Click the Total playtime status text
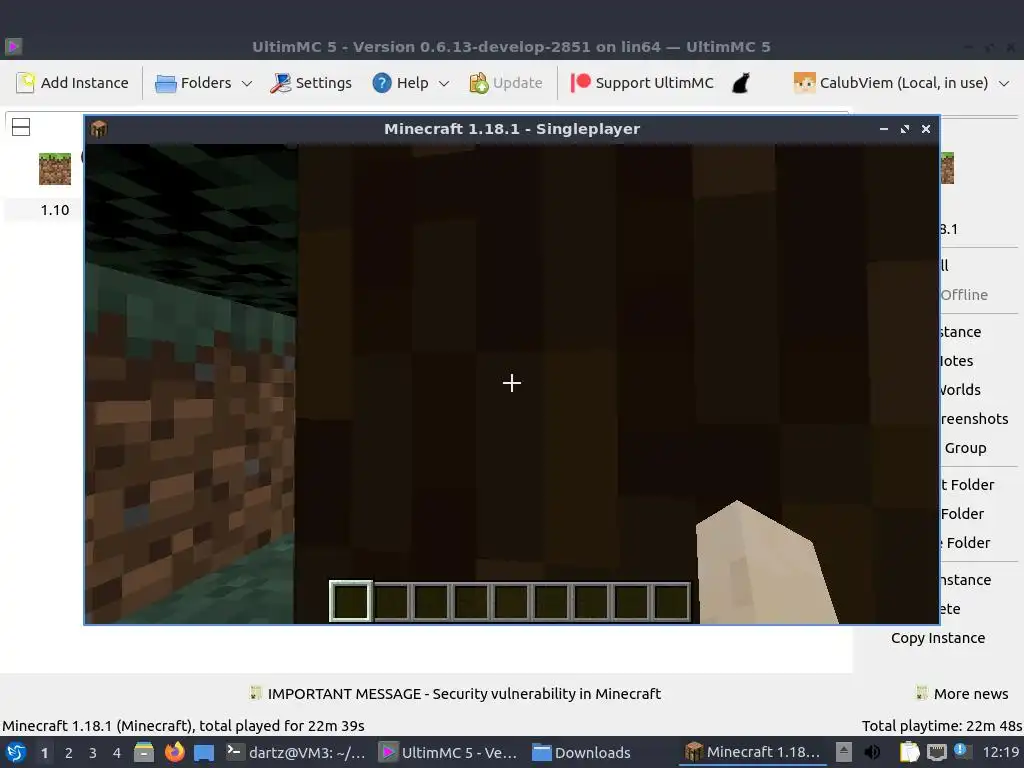The image size is (1024, 768). [x=941, y=726]
